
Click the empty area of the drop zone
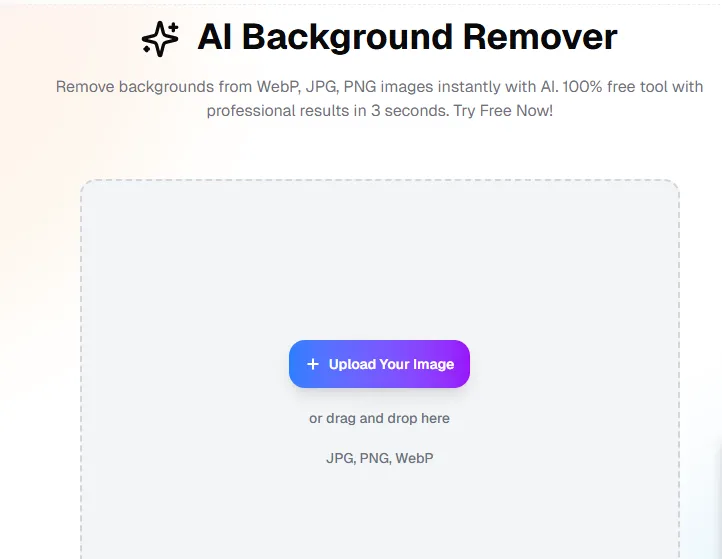[x=379, y=258]
